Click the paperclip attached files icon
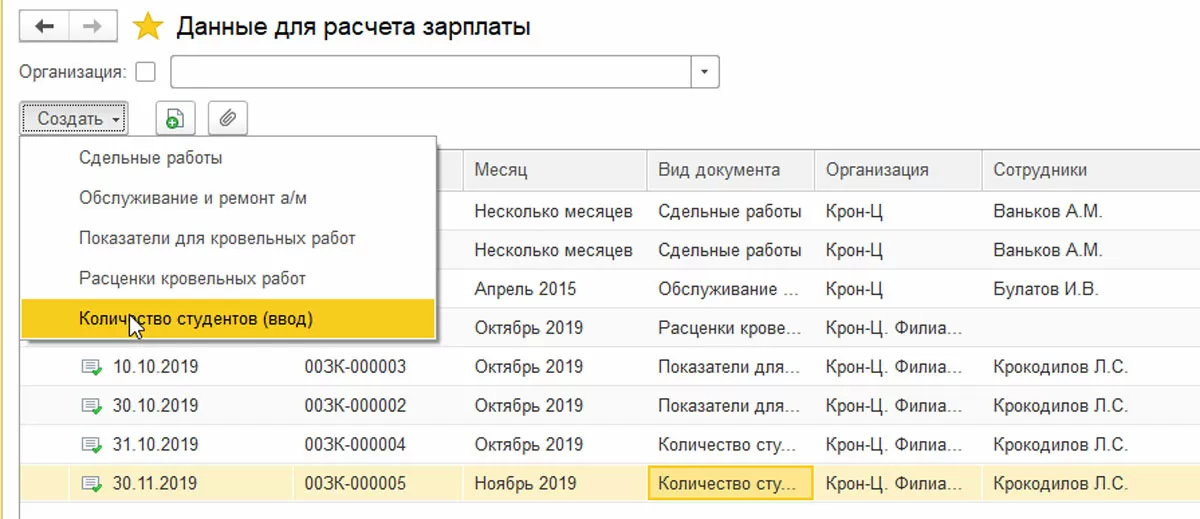 point(228,119)
